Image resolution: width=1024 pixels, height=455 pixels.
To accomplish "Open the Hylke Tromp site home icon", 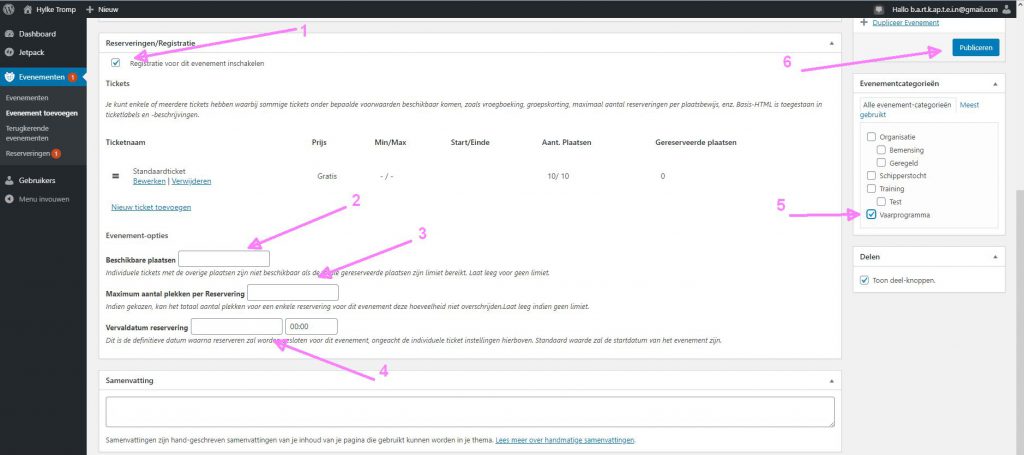I will [29, 9].
